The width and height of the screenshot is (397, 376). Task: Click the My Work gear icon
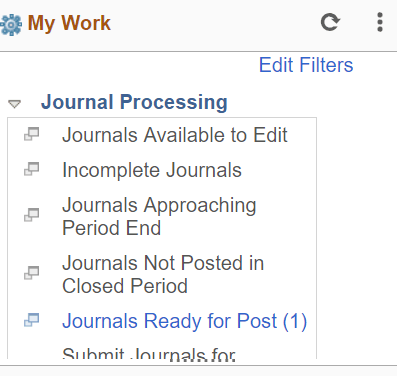point(11,25)
